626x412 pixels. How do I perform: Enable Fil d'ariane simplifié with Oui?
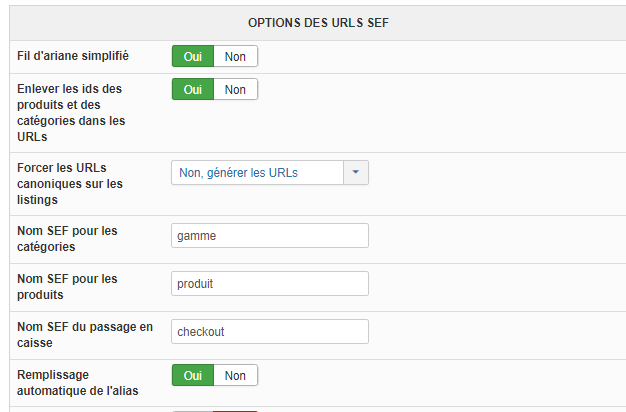pyautogui.click(x=193, y=57)
